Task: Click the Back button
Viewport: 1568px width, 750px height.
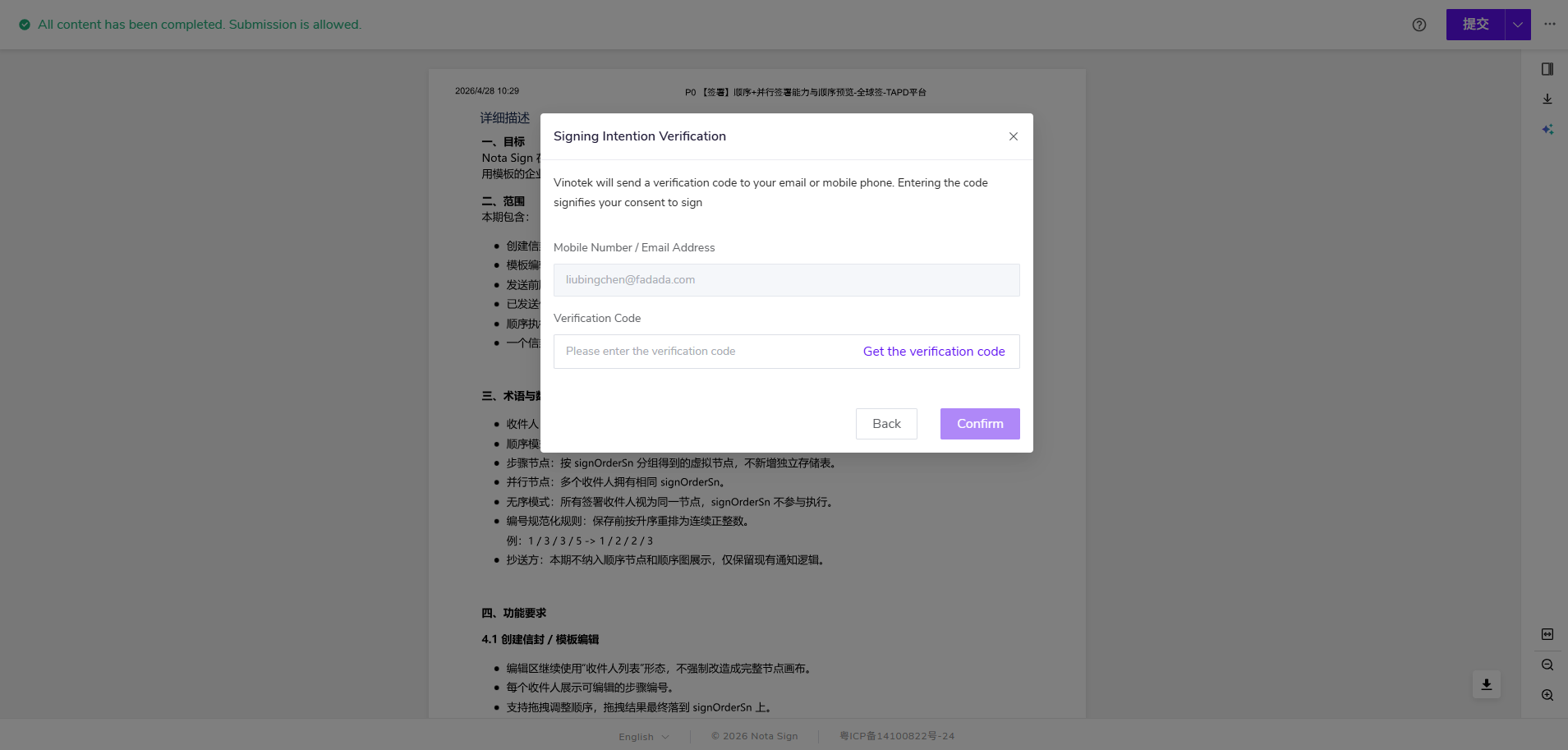Action: [886, 424]
